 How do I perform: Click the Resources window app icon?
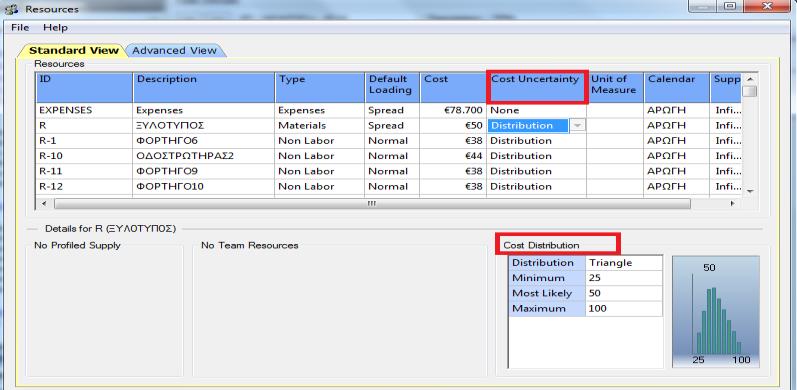point(11,9)
